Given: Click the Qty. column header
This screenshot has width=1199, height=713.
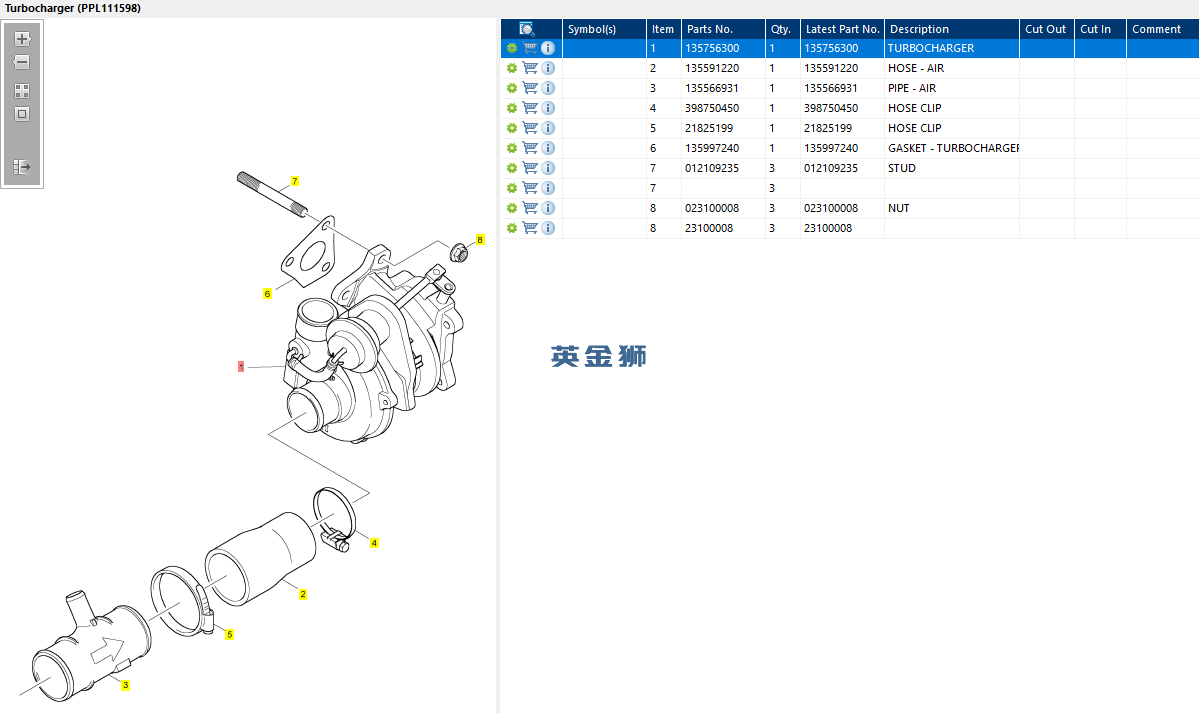Looking at the screenshot, I should (783, 29).
